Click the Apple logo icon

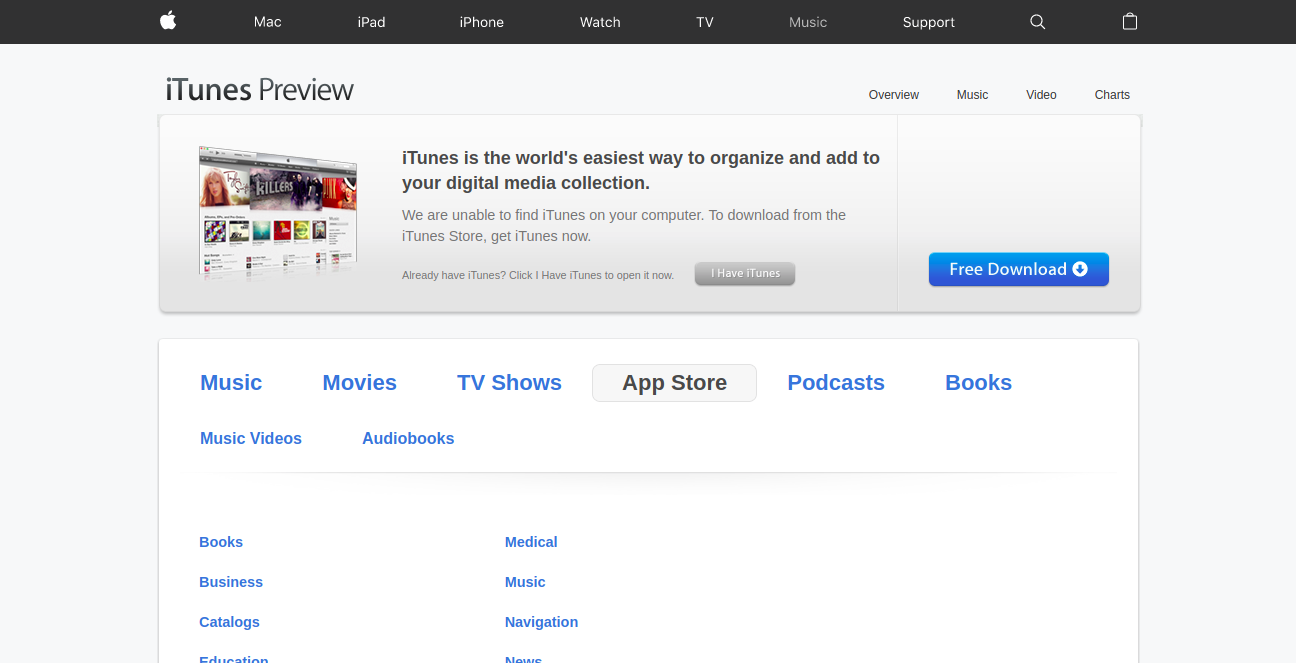[x=168, y=21]
